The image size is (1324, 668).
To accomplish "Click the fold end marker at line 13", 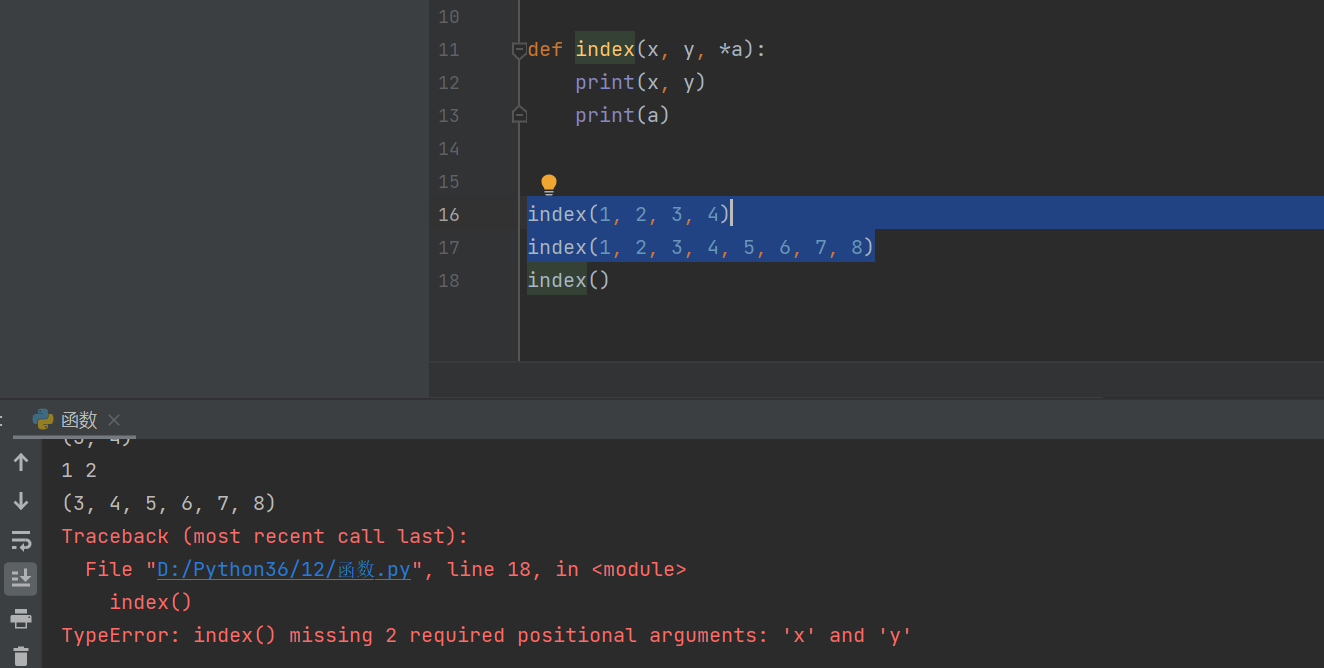I will tap(519, 115).
